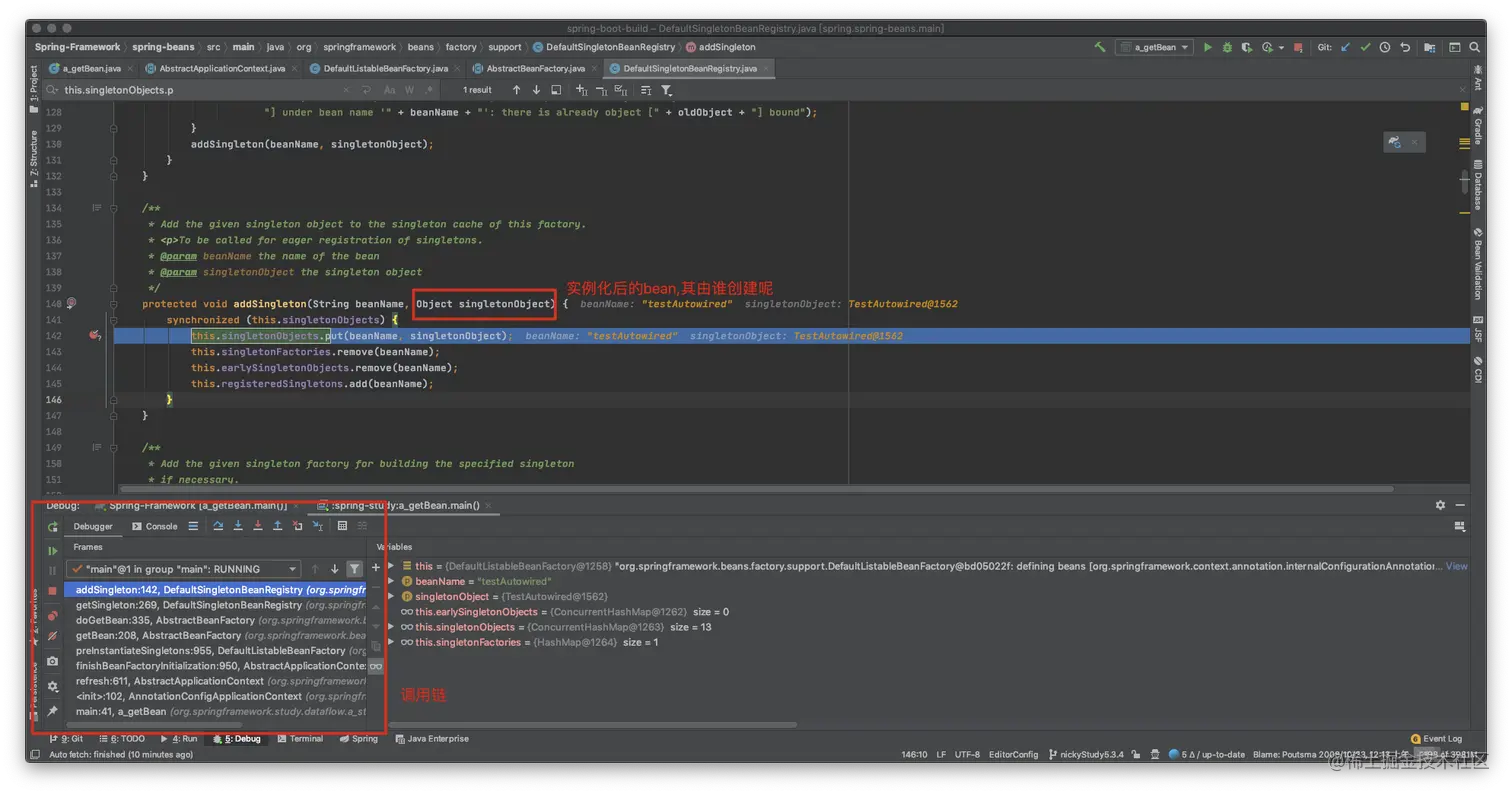Open the Debugger tab in the debug panel
This screenshot has height=794, width=1512.
(x=93, y=526)
